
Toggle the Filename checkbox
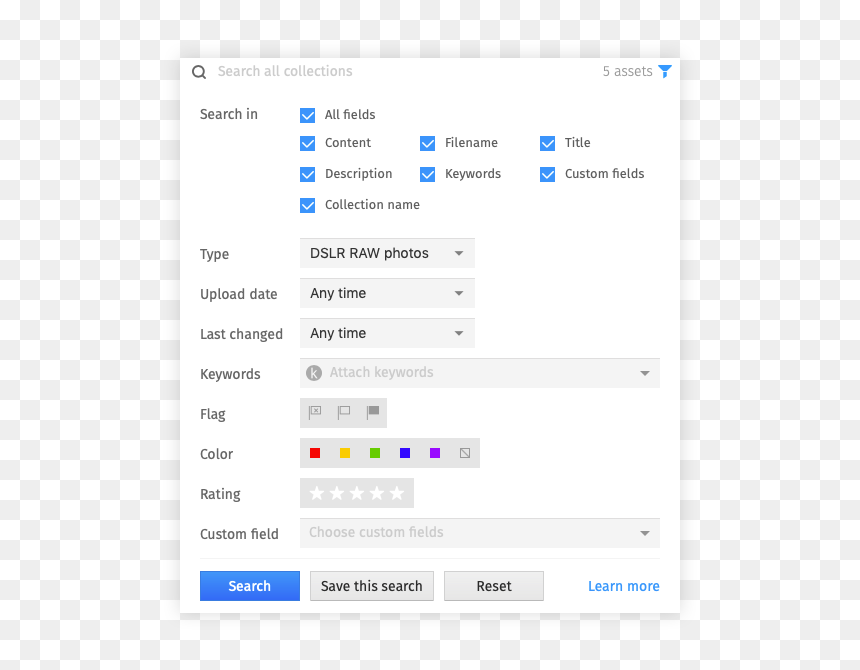(x=427, y=143)
